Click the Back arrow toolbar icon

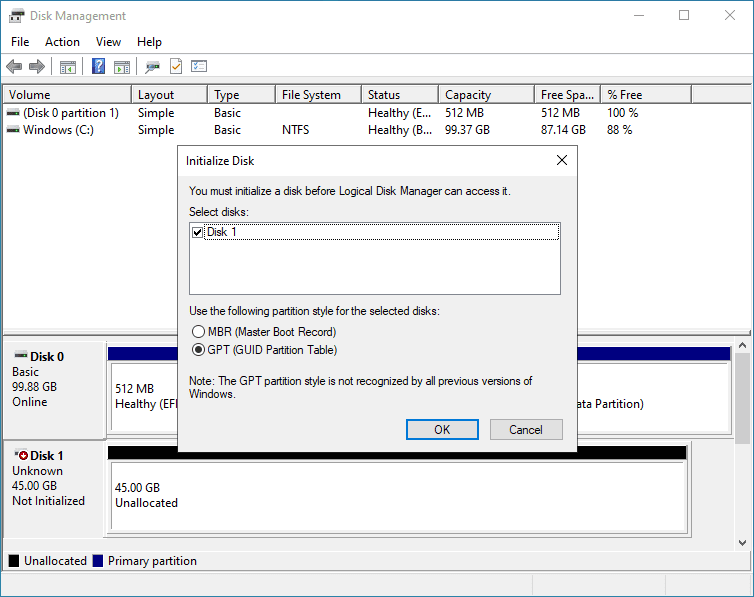coord(14,66)
